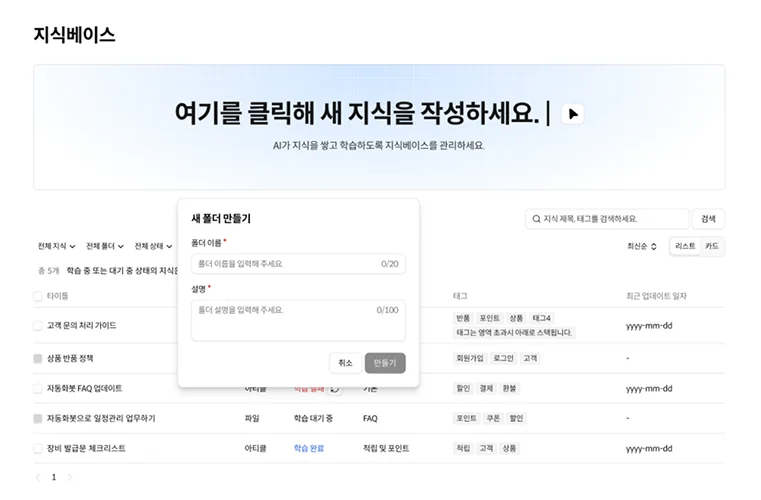Focus the 설명 folder description textarea

298,320
